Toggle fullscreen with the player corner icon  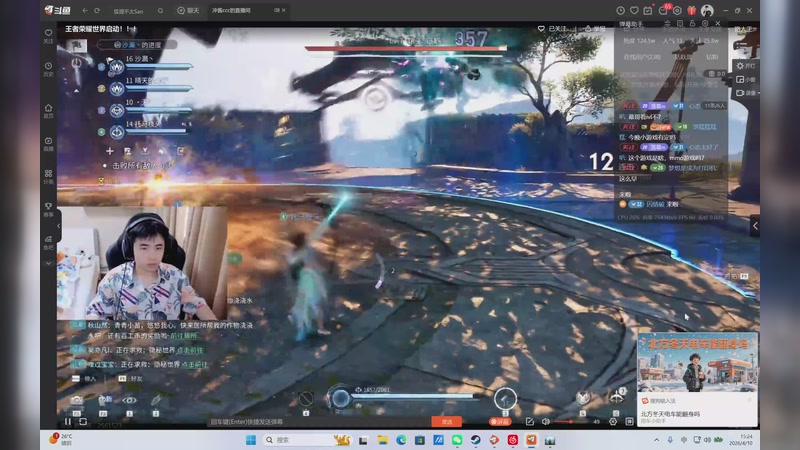pos(630,421)
